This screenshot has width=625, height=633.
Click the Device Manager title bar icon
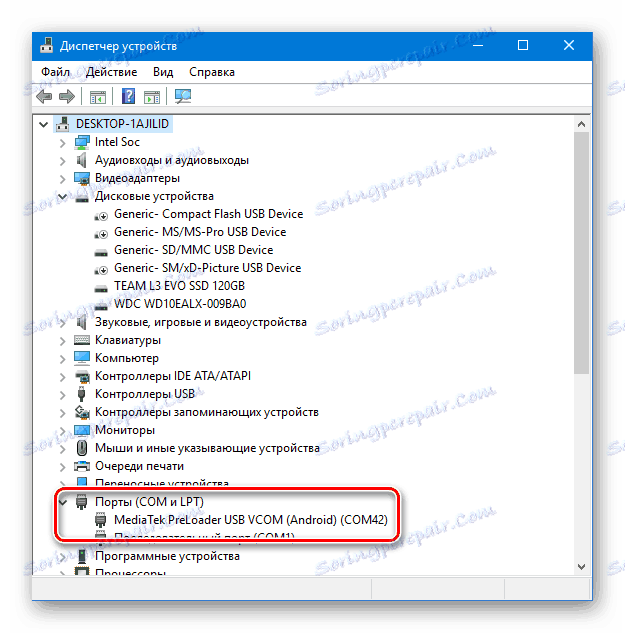click(47, 46)
